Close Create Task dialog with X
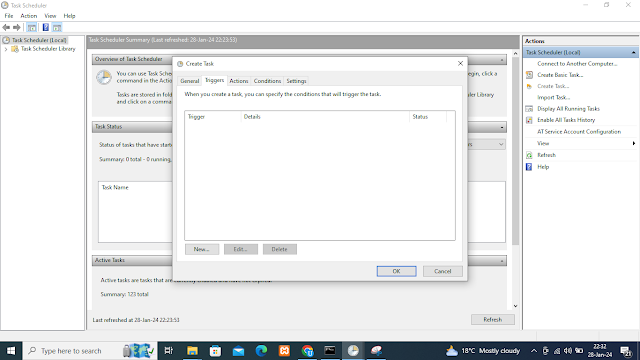Screen dimensions: 640x360 [460, 63]
